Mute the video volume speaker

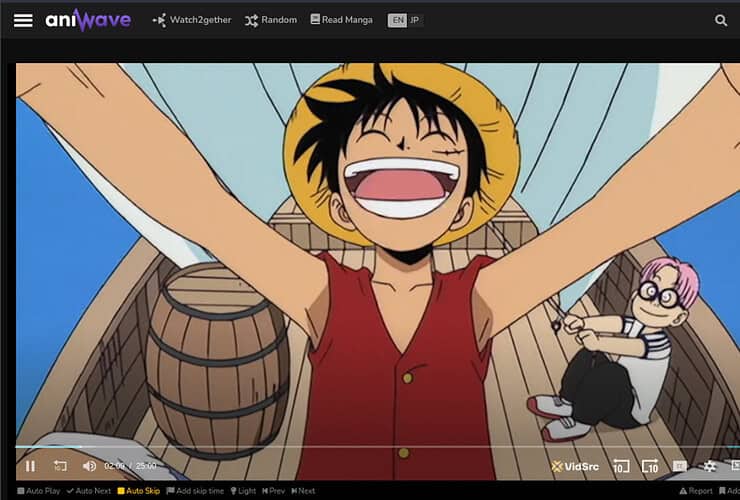(89, 466)
